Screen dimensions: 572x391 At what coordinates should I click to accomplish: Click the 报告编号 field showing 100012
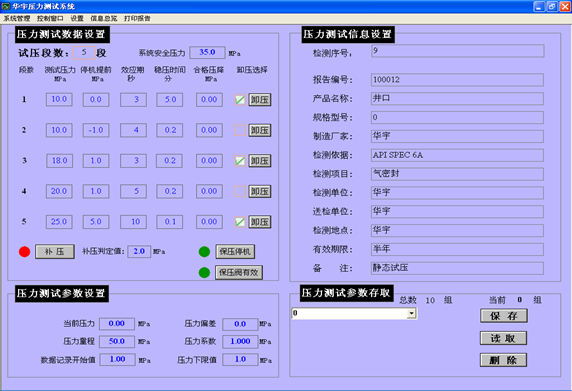[x=457, y=80]
